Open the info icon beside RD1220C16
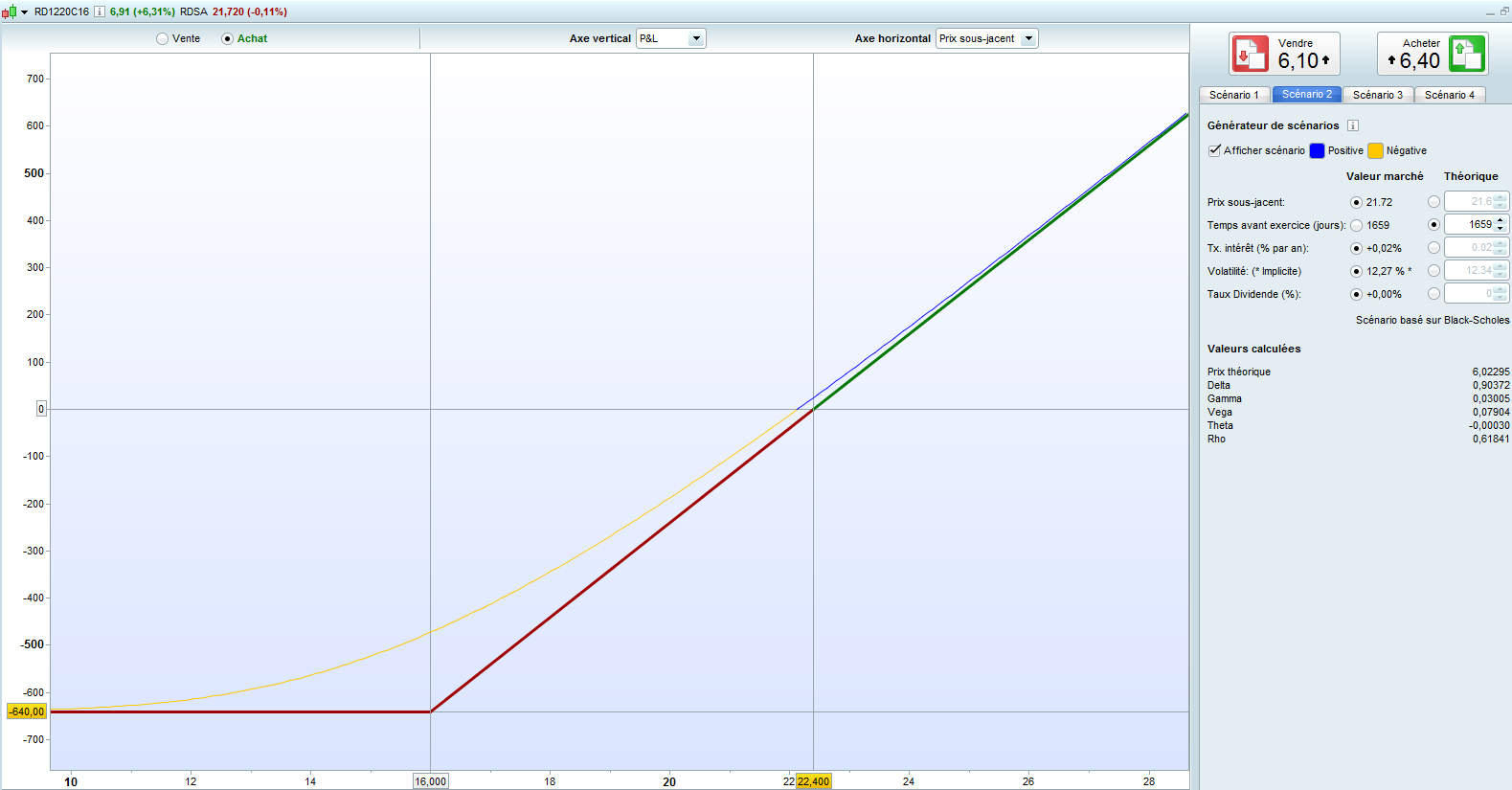 click(x=100, y=12)
